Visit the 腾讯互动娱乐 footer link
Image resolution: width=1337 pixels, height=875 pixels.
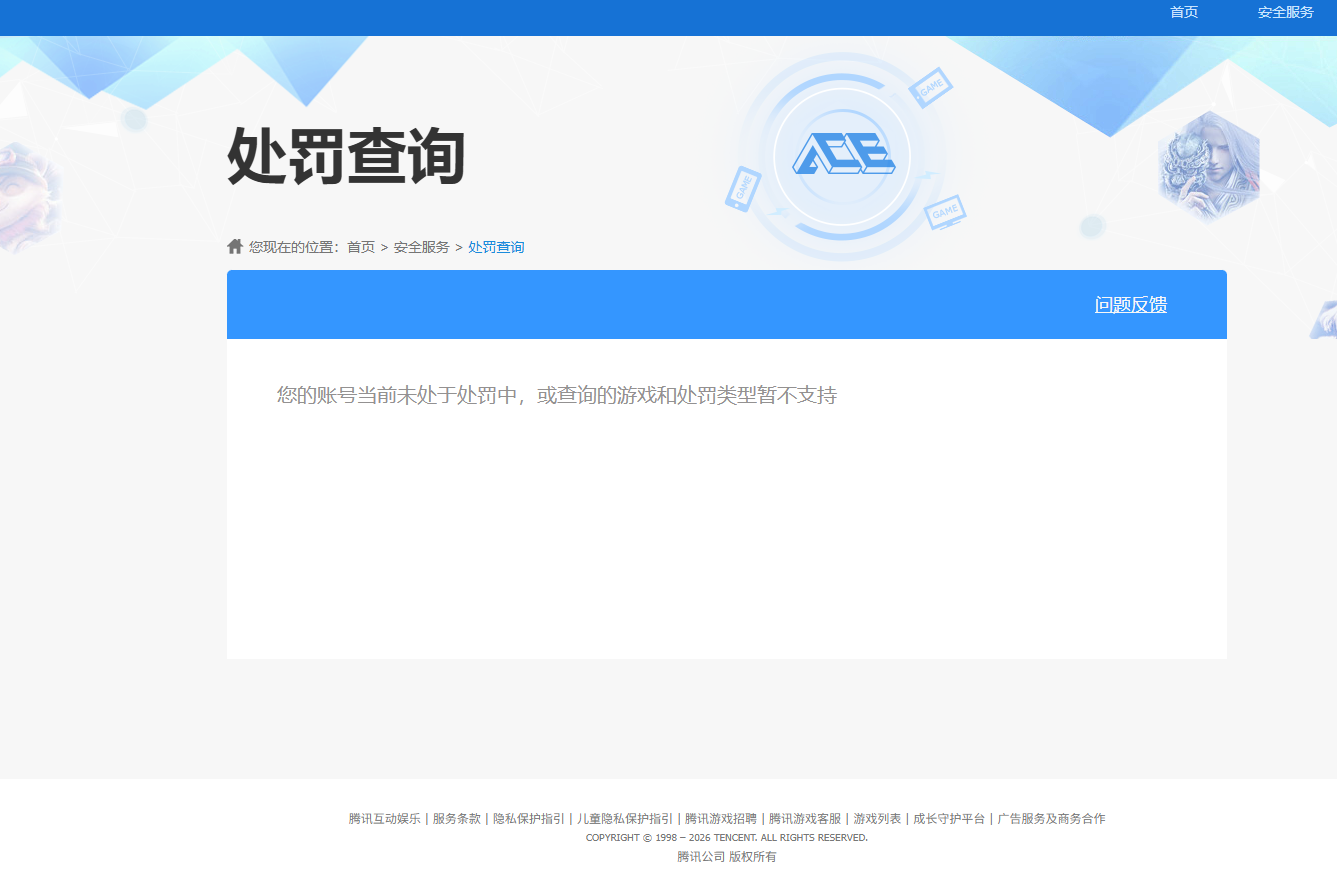(384, 818)
